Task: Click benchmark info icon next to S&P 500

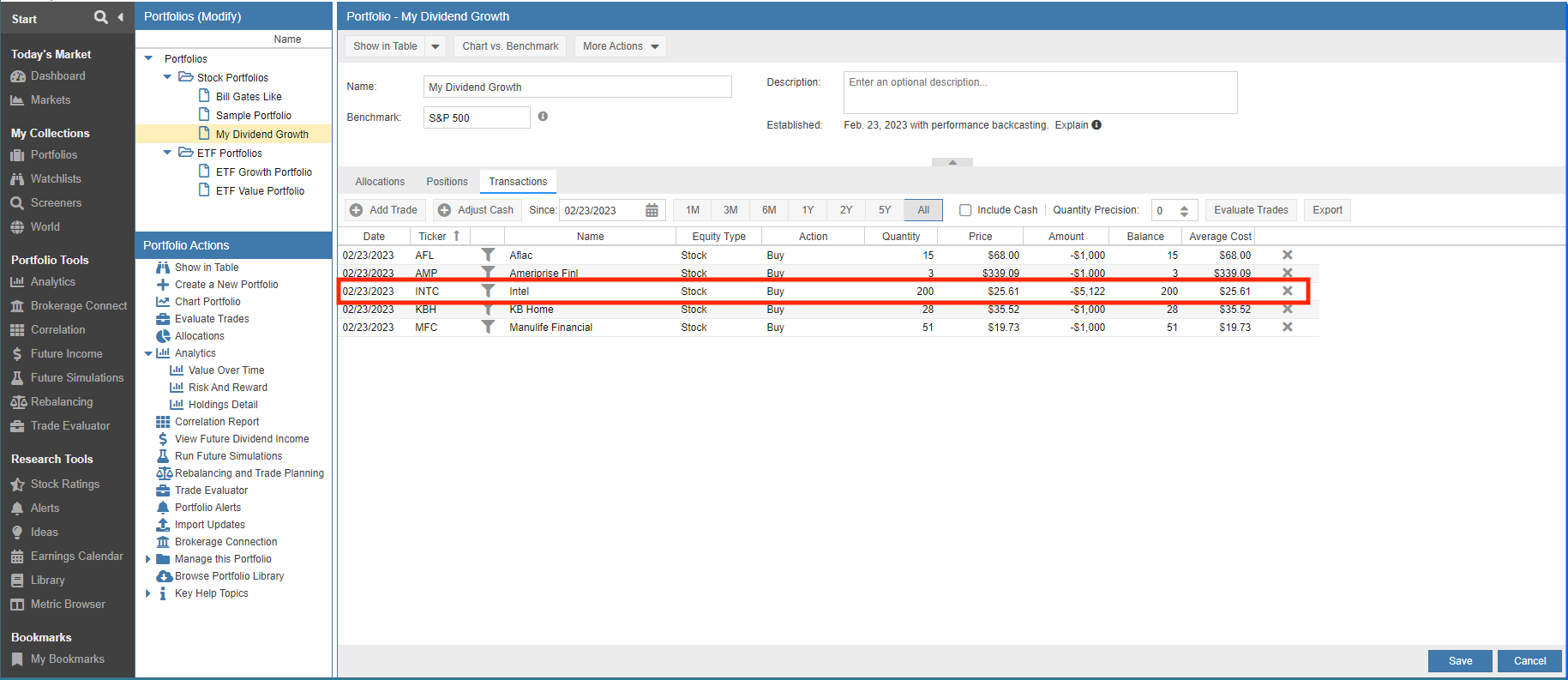Action: [543, 117]
